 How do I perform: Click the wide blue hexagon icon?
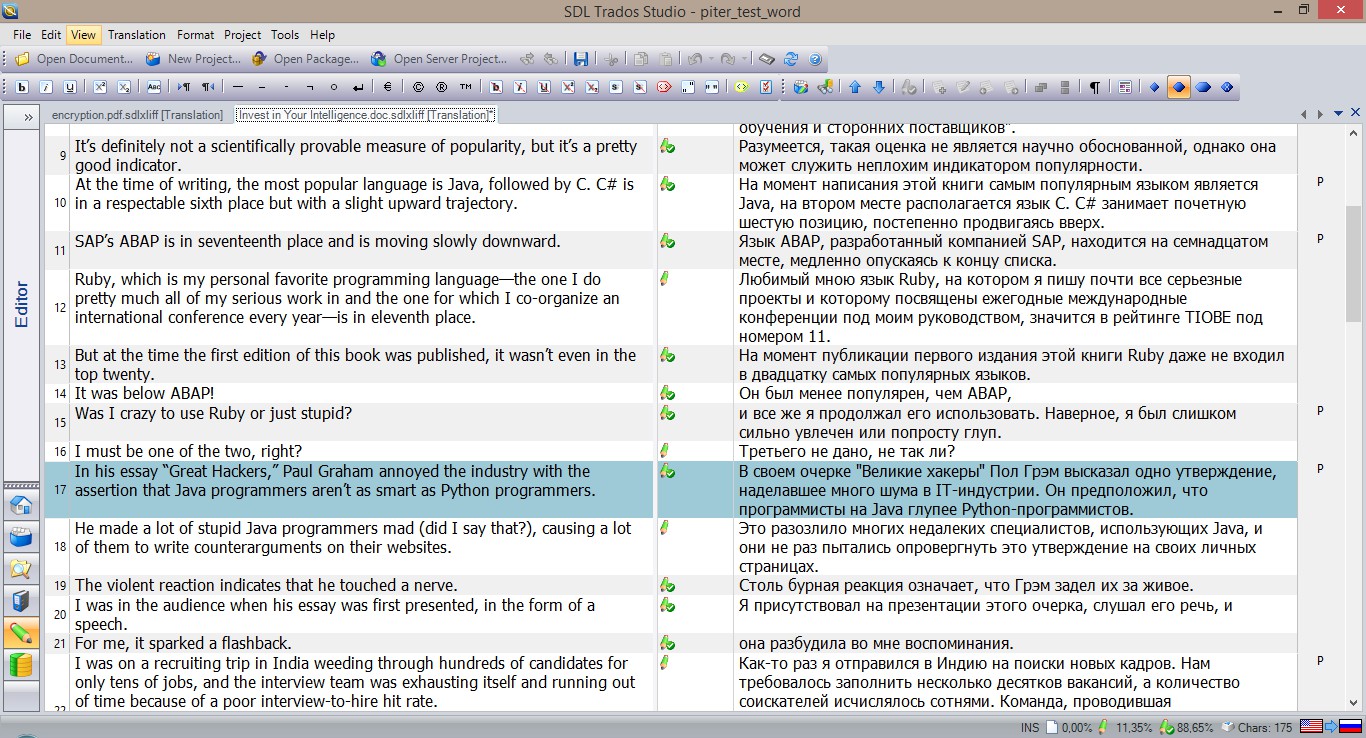point(1203,87)
